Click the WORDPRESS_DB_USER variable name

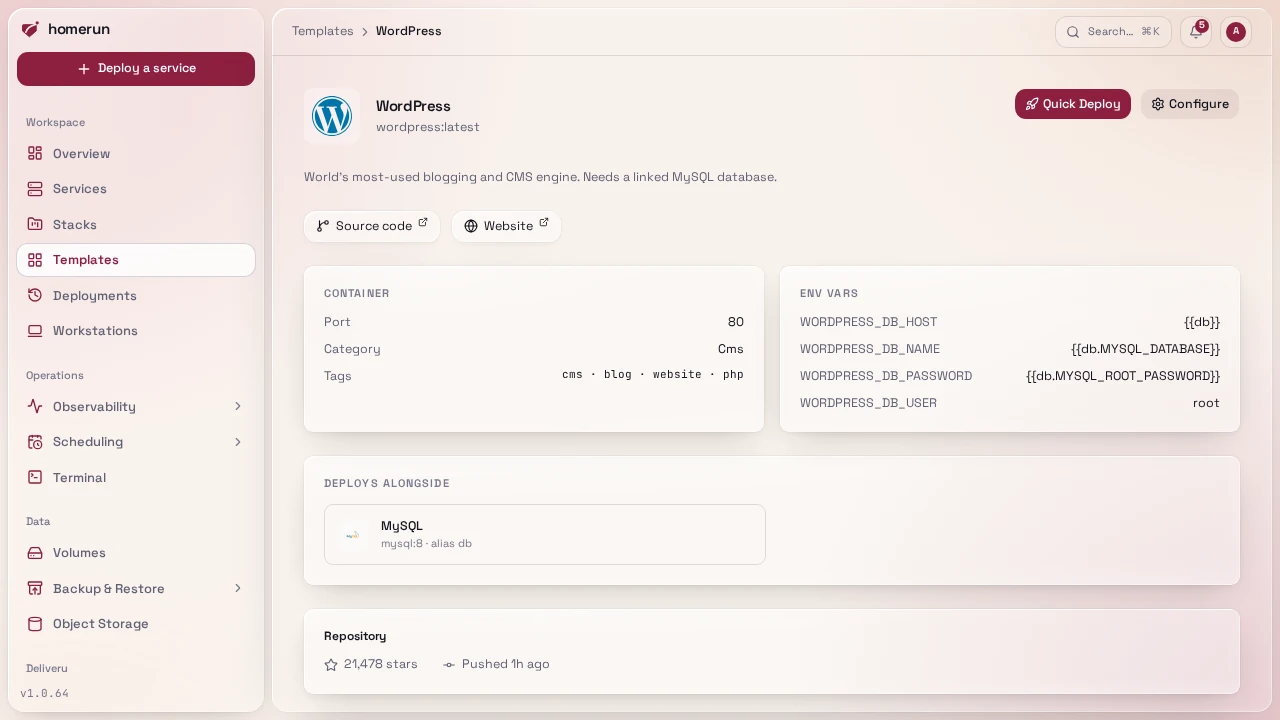868,403
